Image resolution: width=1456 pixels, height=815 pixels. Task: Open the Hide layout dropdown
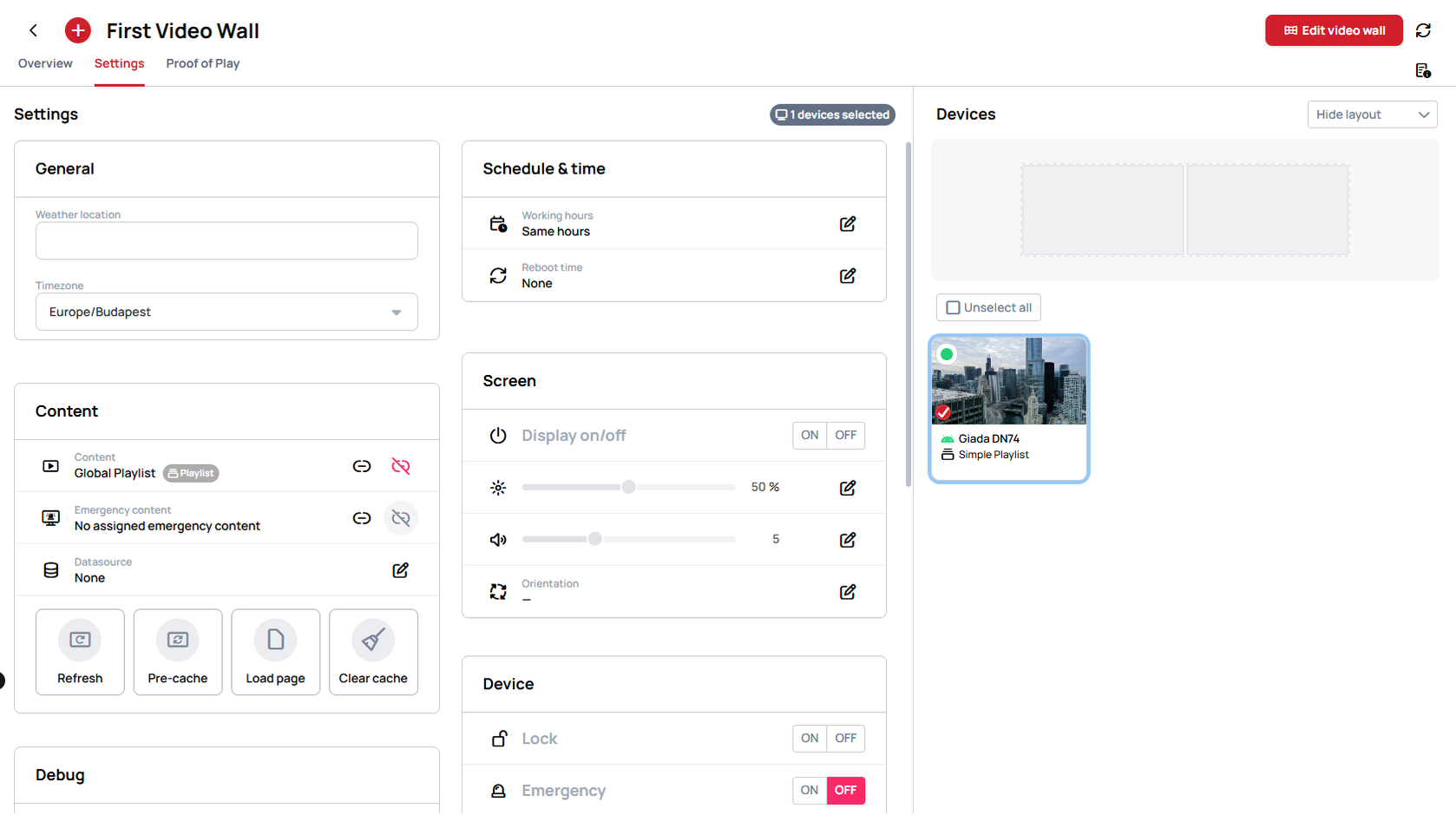tap(1372, 115)
